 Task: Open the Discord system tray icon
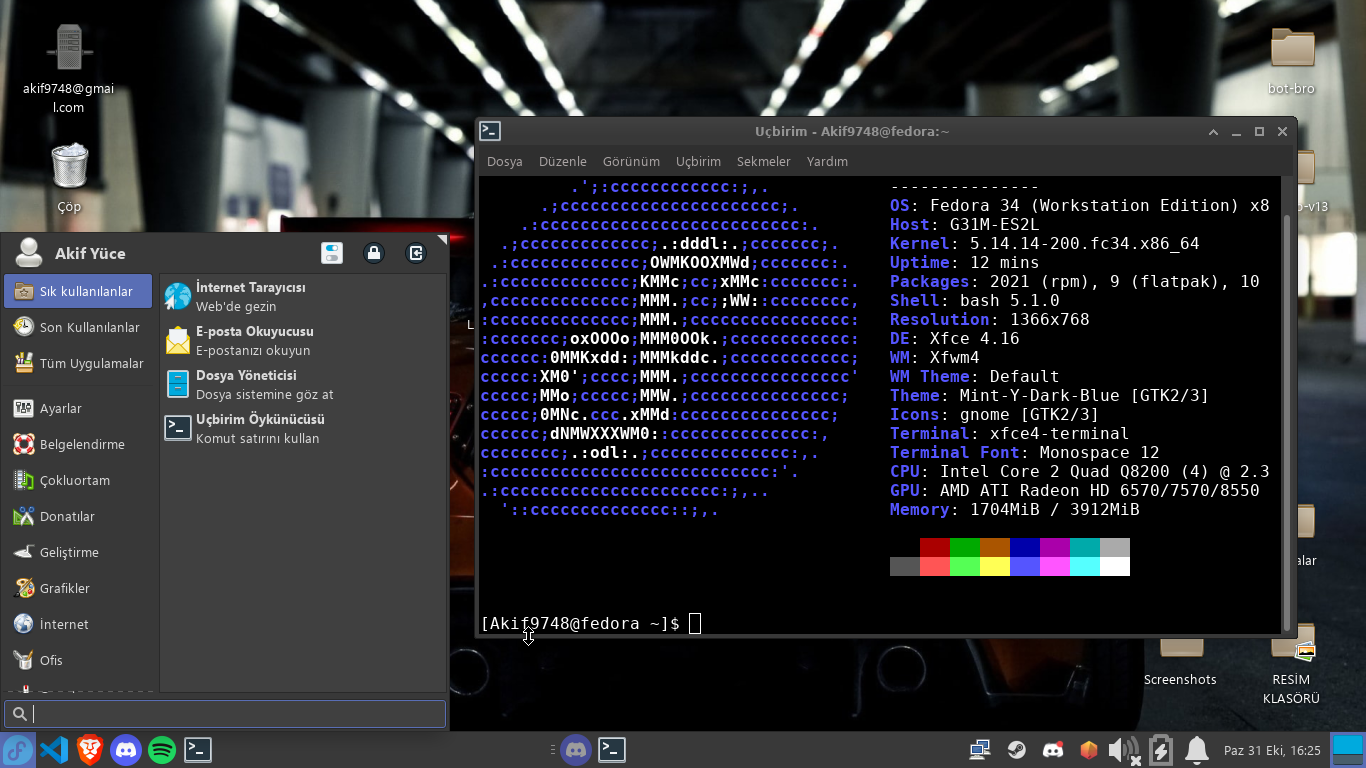[x=1052, y=749]
